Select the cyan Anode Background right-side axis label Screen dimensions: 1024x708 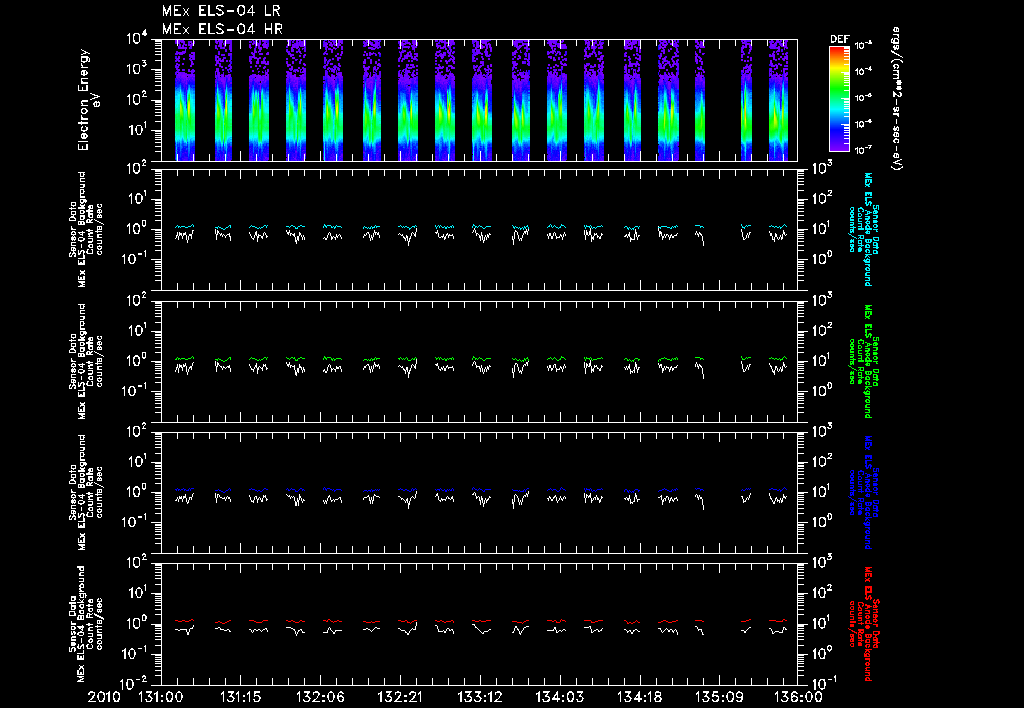pyautogui.click(x=863, y=229)
